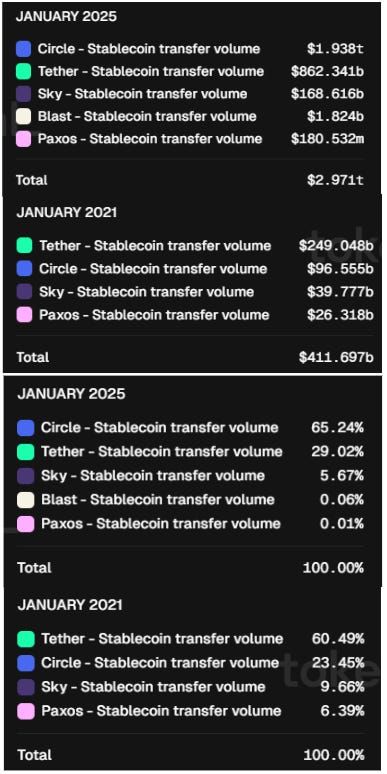Select Circle row showing 65.24%
Viewport: 387px width, 774px height.
click(191, 427)
